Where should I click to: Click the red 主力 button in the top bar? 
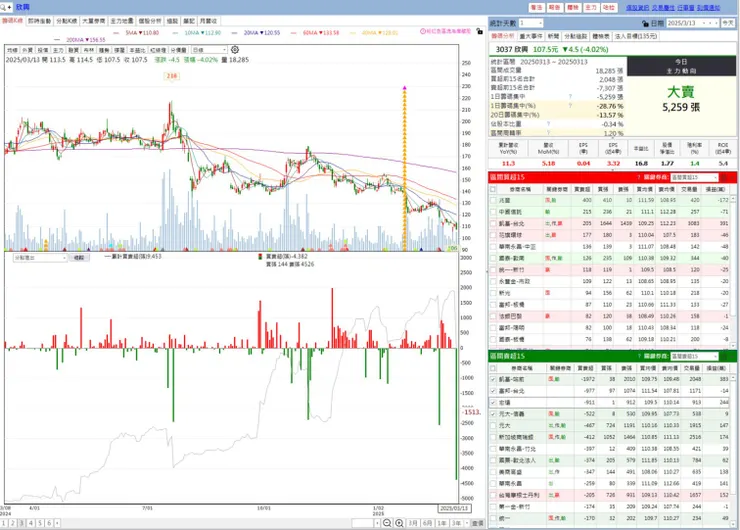[x=591, y=8]
